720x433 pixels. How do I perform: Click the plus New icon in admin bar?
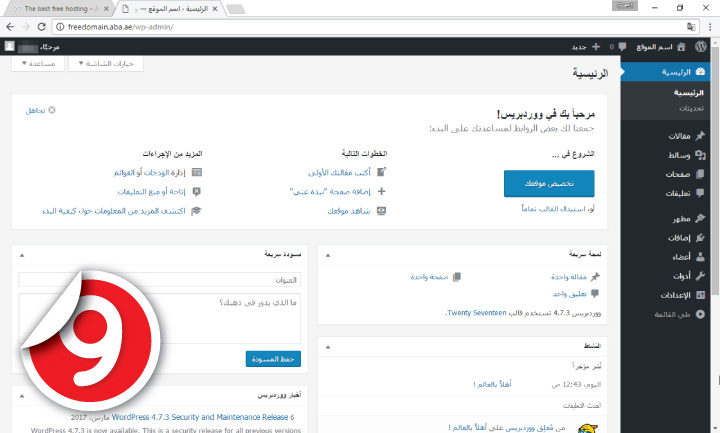pyautogui.click(x=596, y=47)
